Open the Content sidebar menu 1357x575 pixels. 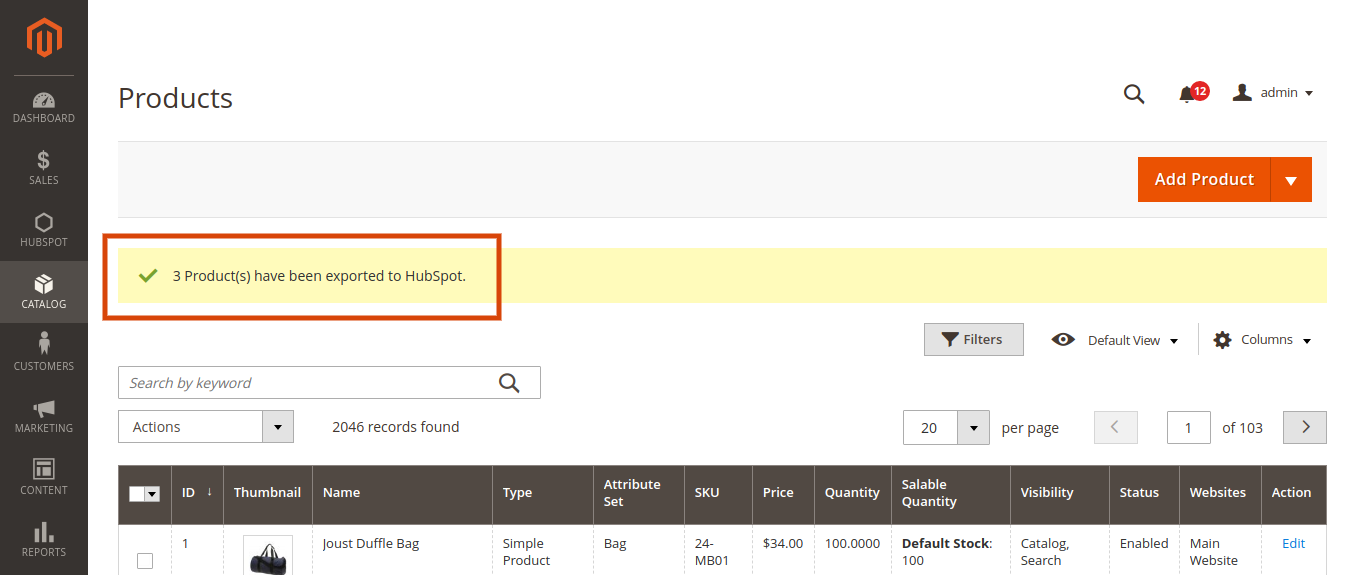pyautogui.click(x=44, y=478)
